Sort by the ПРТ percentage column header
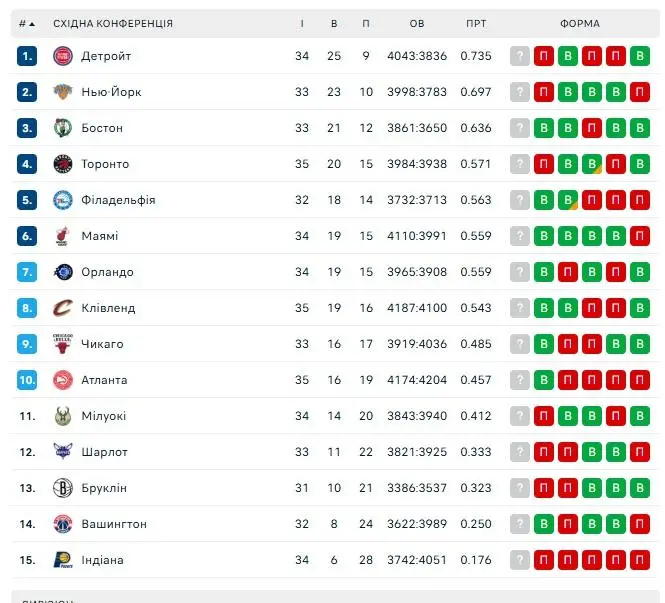This screenshot has width=665, height=603. click(476, 24)
